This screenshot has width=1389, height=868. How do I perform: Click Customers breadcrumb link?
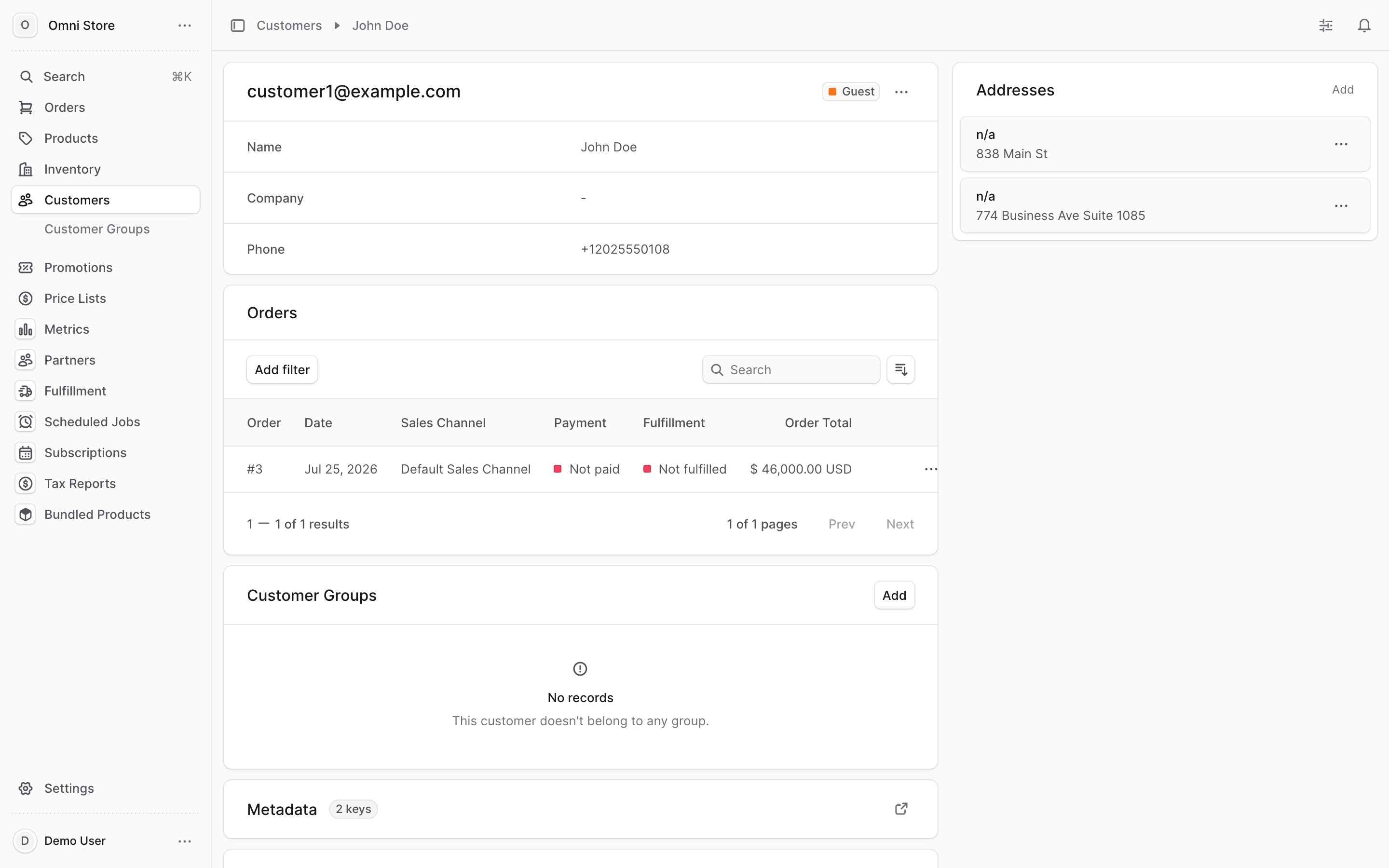click(289, 25)
